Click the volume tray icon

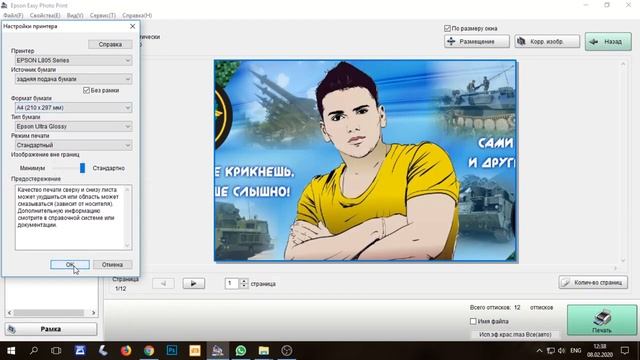562,351
